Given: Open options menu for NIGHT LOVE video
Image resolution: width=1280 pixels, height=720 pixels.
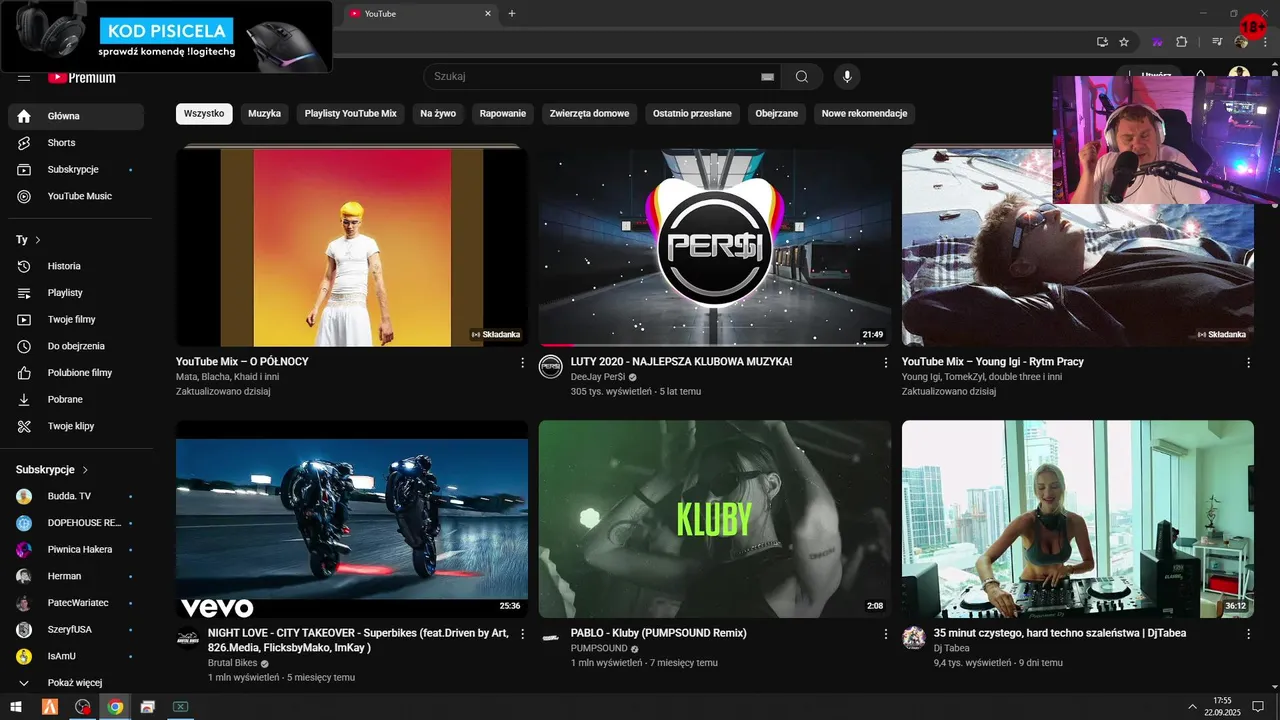Looking at the screenshot, I should 522,634.
